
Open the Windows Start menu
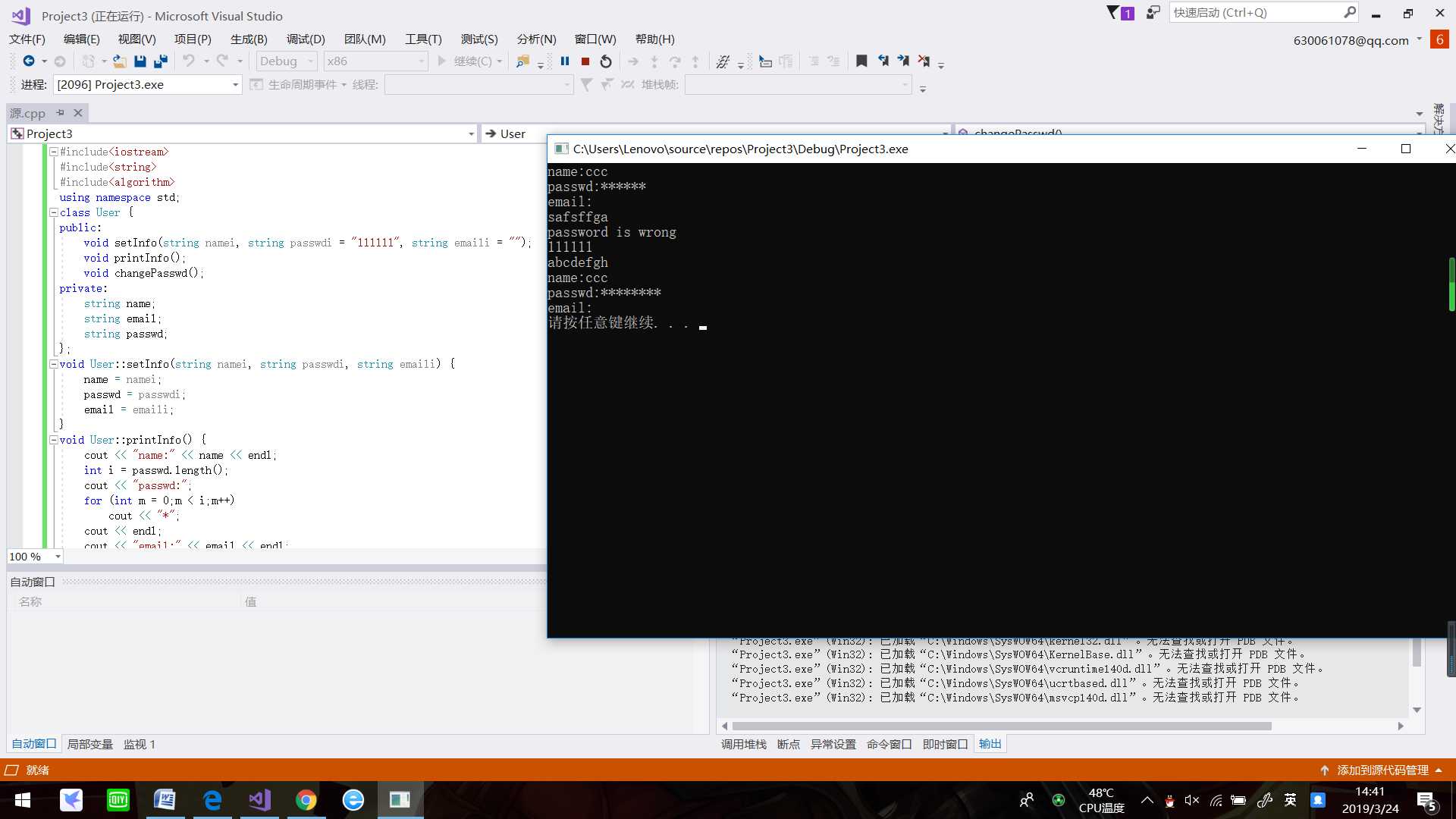(x=22, y=800)
